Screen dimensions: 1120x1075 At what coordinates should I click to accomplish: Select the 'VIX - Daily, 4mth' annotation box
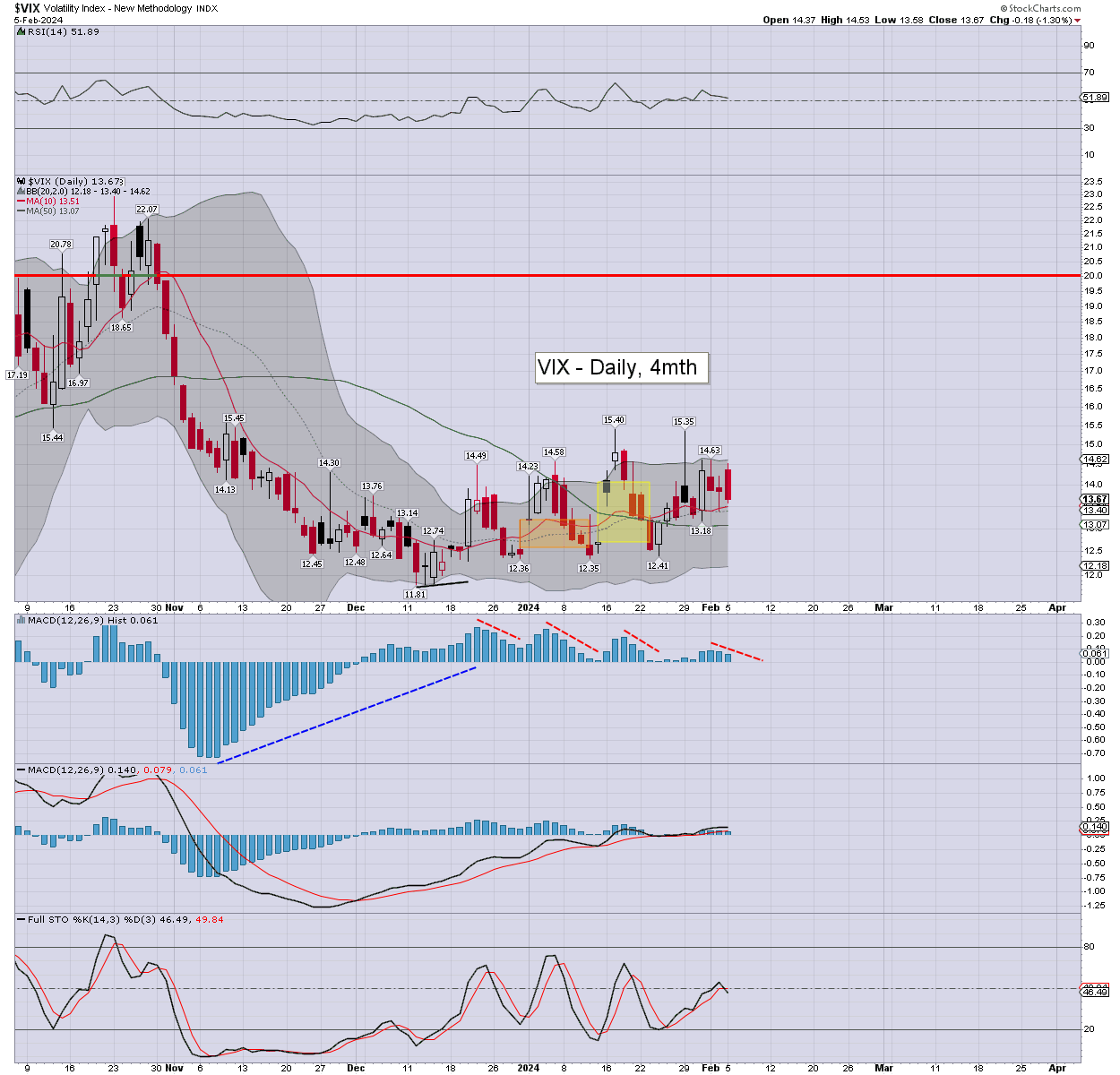tap(622, 367)
